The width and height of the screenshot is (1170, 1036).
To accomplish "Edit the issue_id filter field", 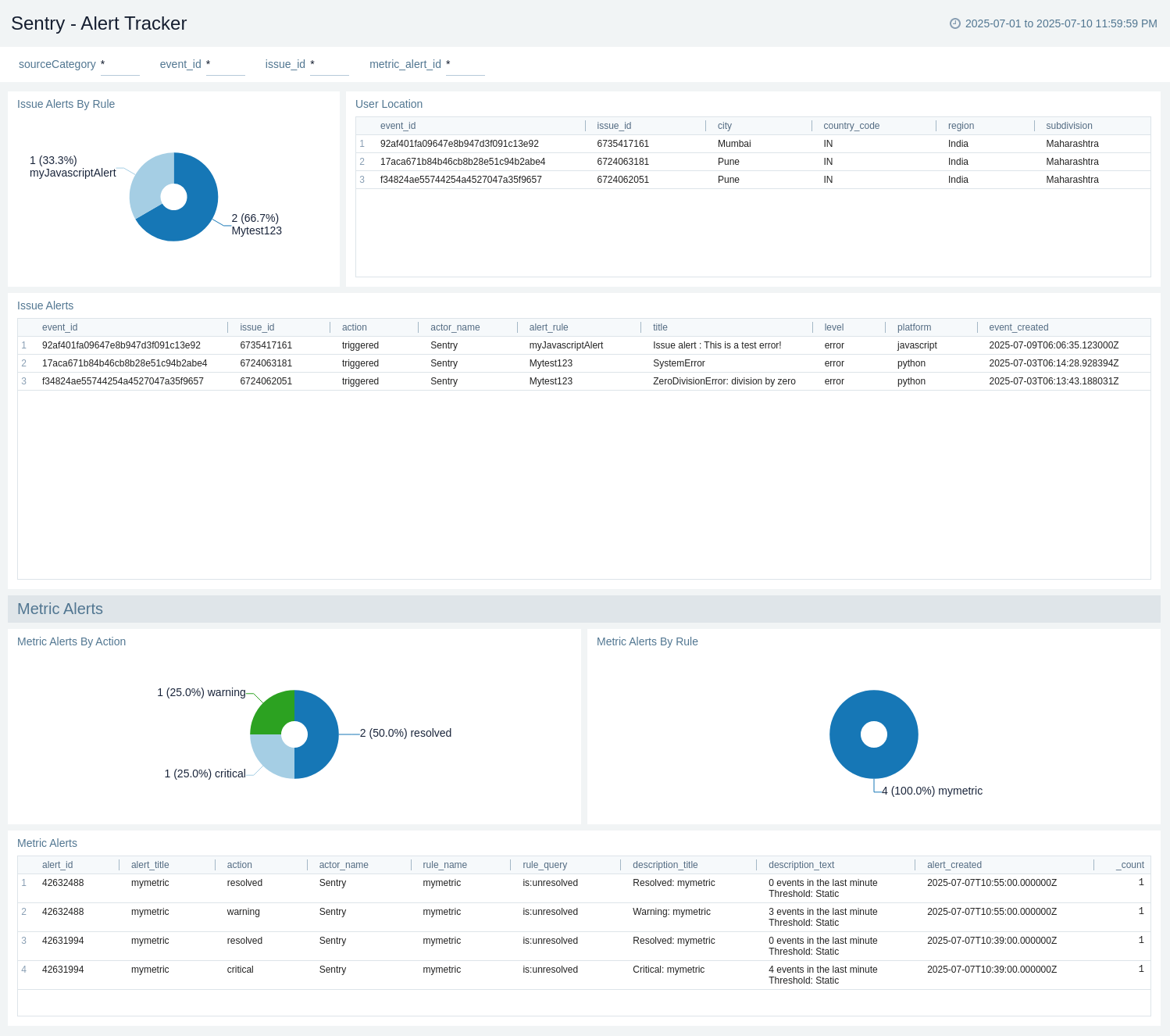I will [x=329, y=65].
